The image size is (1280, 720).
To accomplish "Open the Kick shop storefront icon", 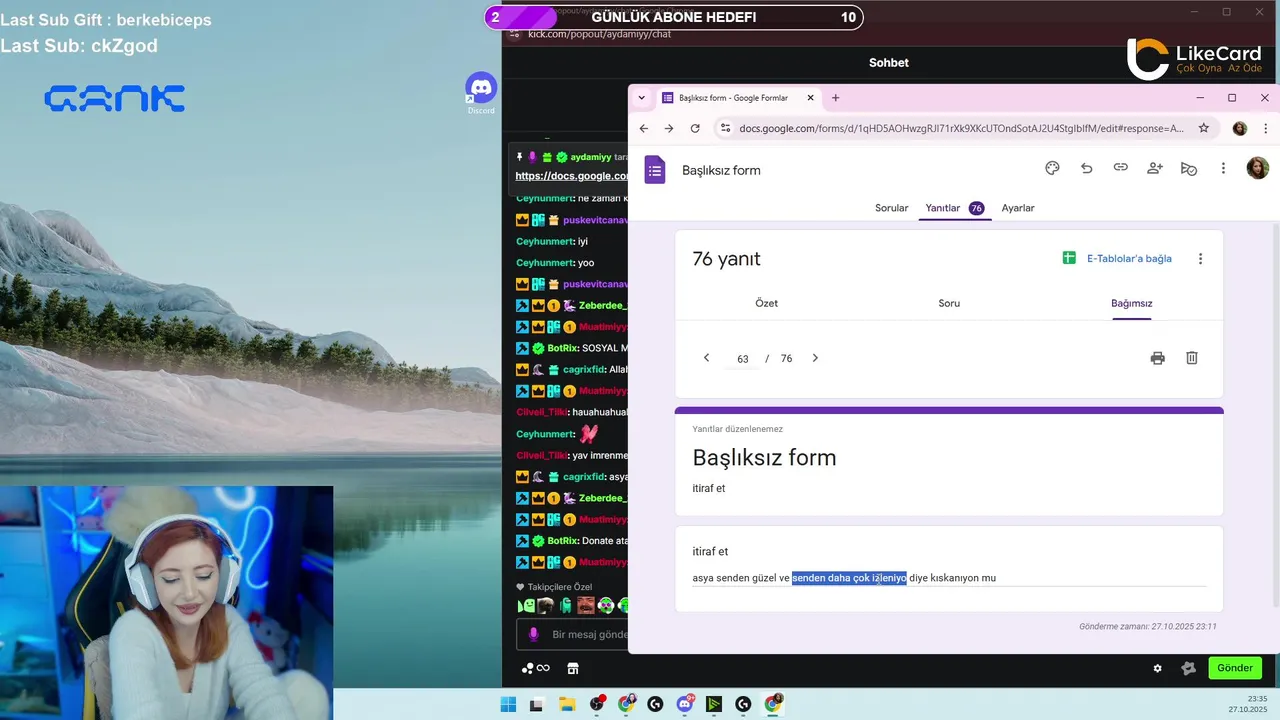I will tap(573, 668).
